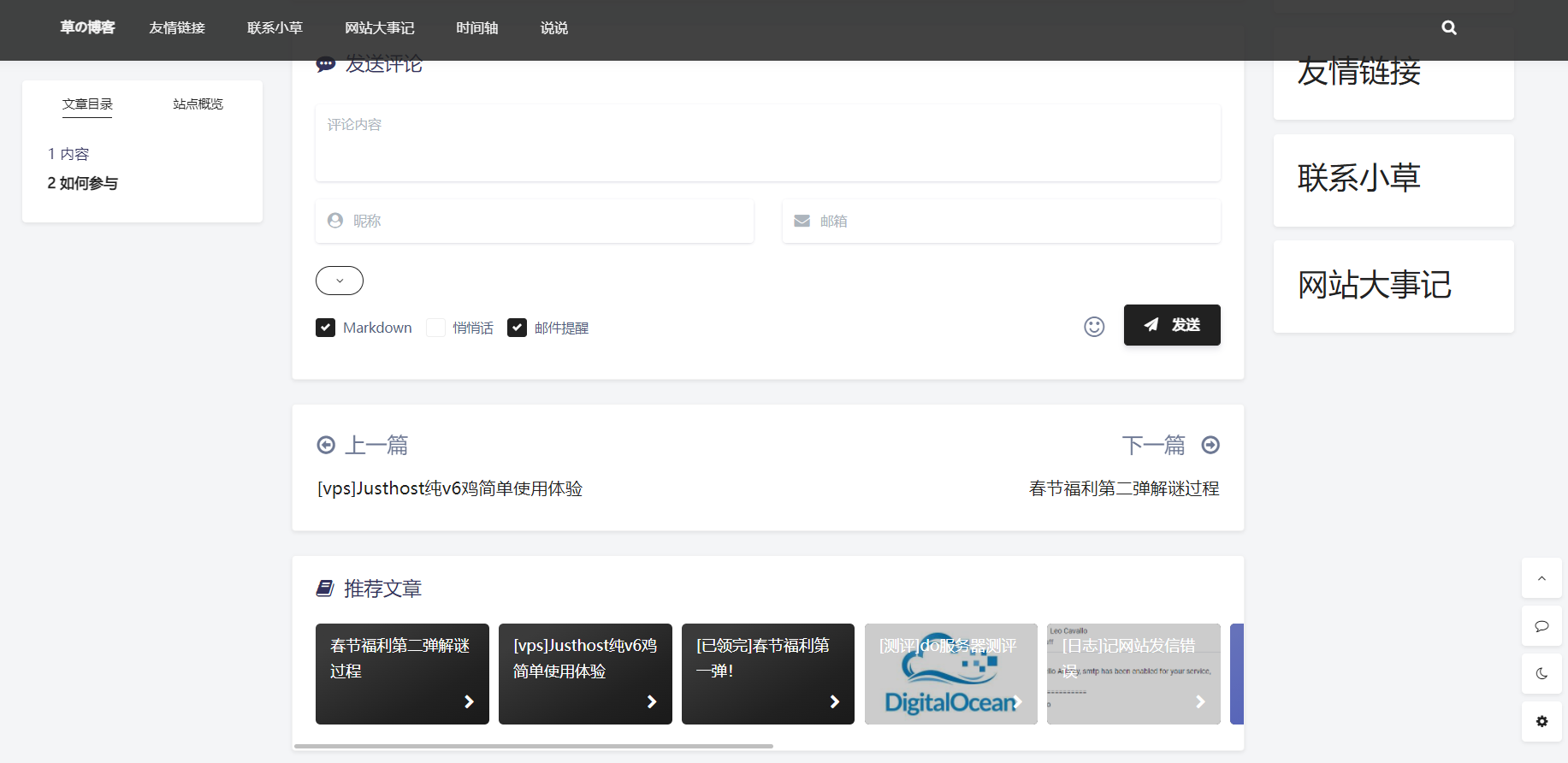Open the 网站大事记 sidebar card
Image resolution: width=1568 pixels, height=763 pixels.
pyautogui.click(x=1393, y=287)
